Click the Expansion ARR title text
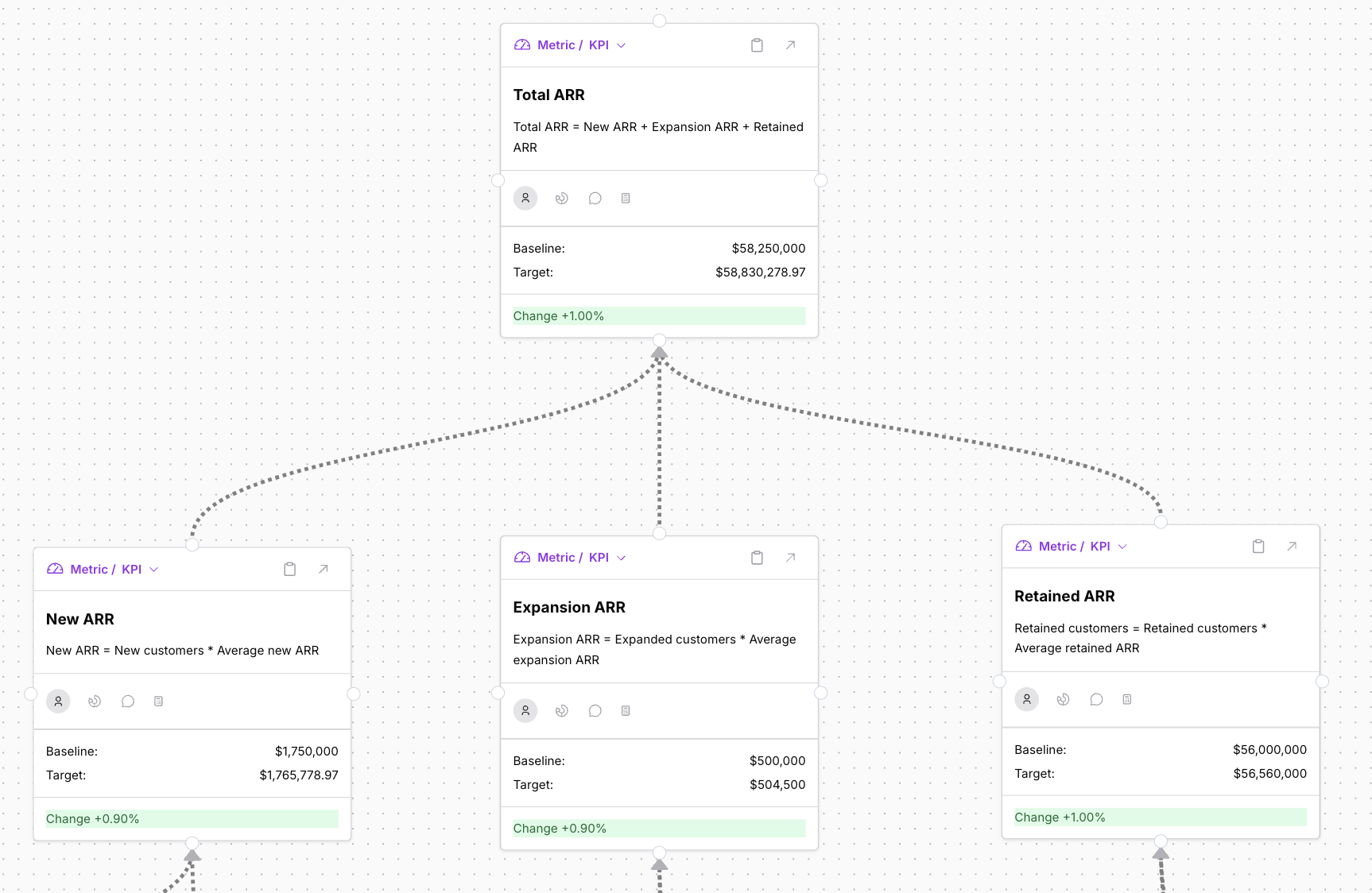This screenshot has height=893, width=1372. click(569, 608)
